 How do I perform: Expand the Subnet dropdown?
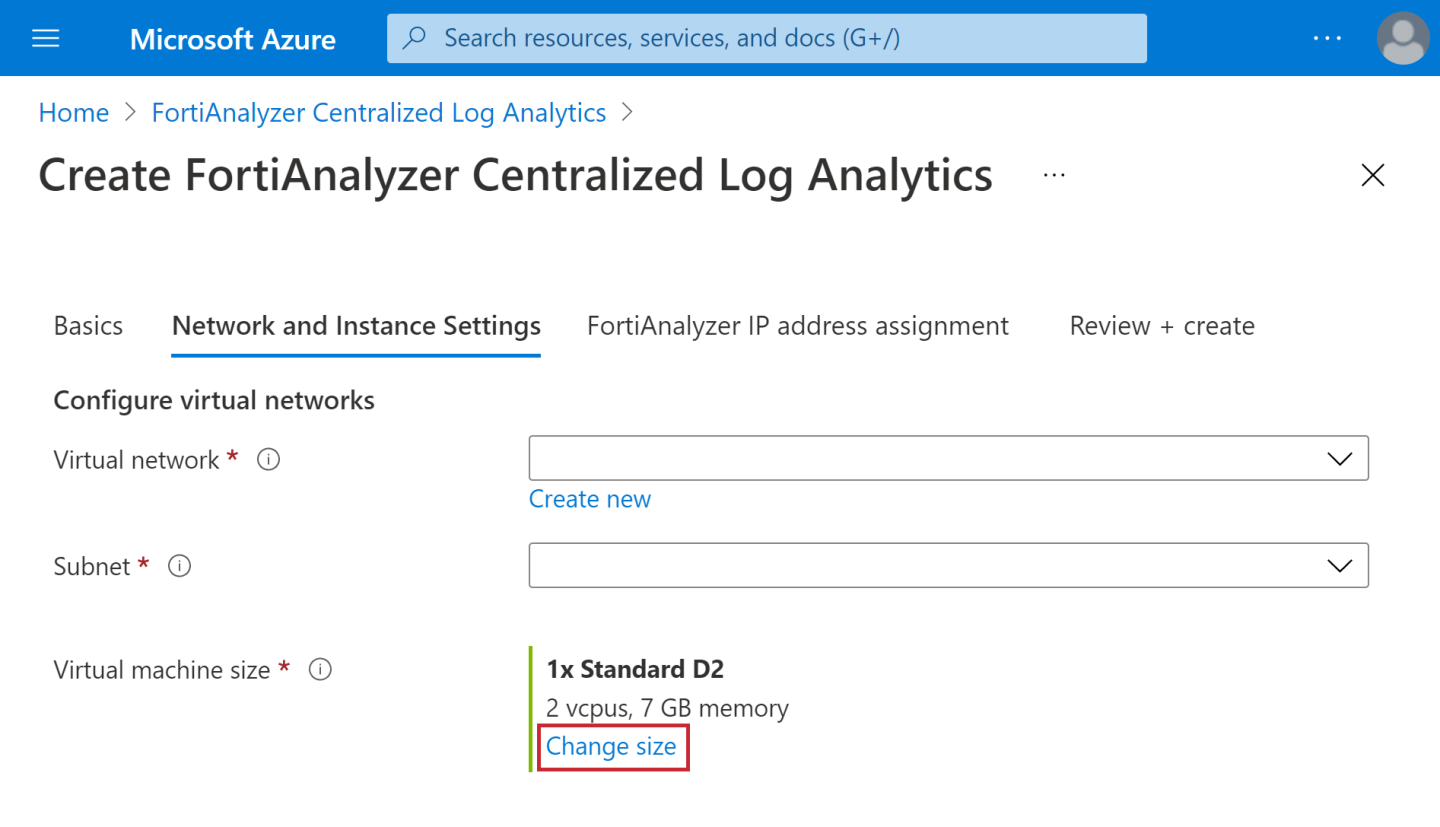(947, 565)
